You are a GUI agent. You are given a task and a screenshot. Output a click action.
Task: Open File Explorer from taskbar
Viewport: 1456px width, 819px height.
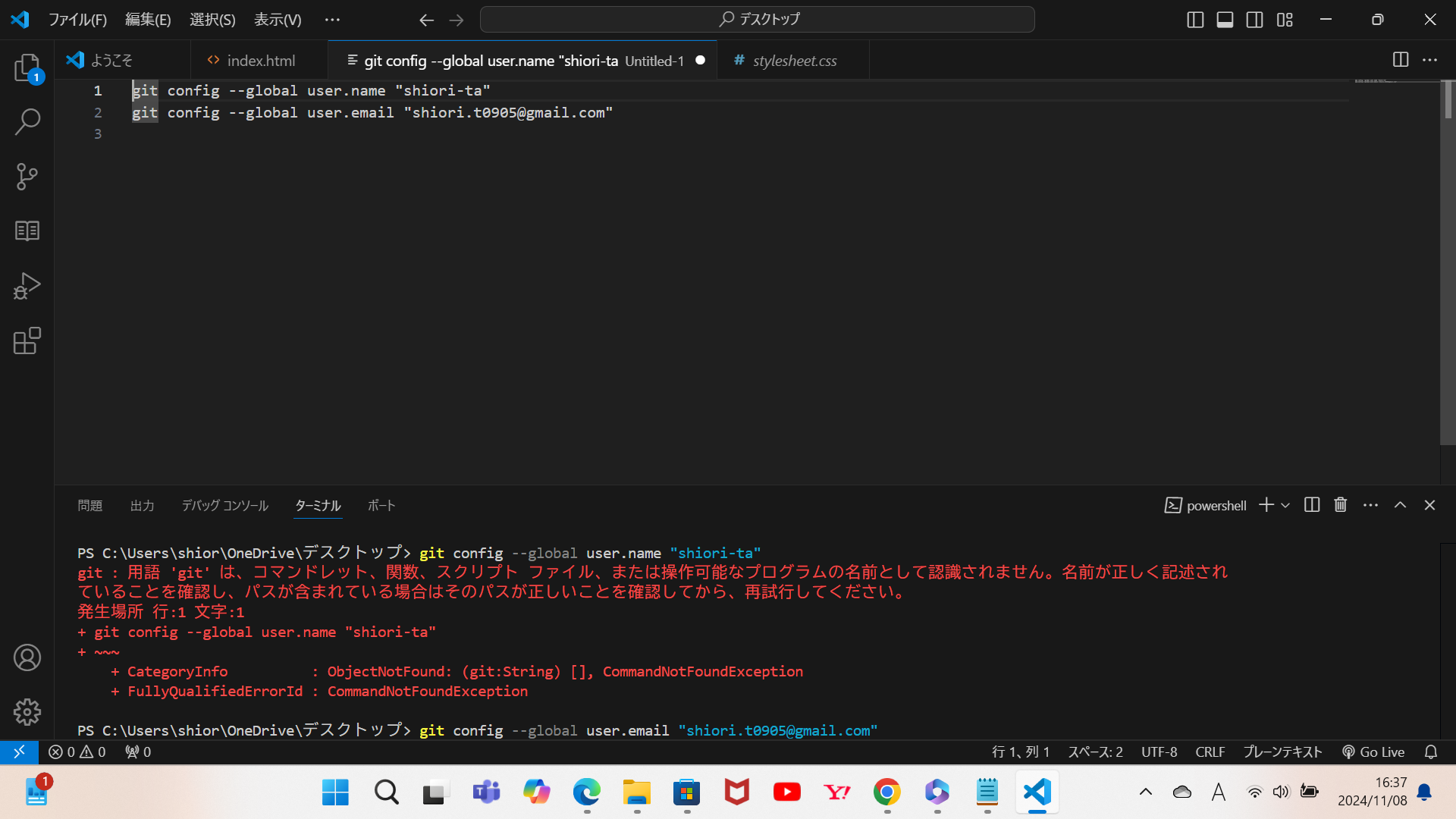click(x=636, y=792)
